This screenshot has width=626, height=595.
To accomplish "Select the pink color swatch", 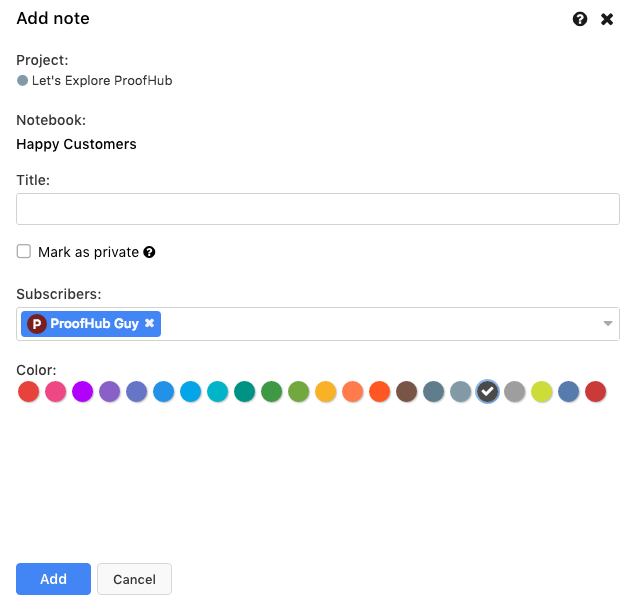I will [55, 391].
